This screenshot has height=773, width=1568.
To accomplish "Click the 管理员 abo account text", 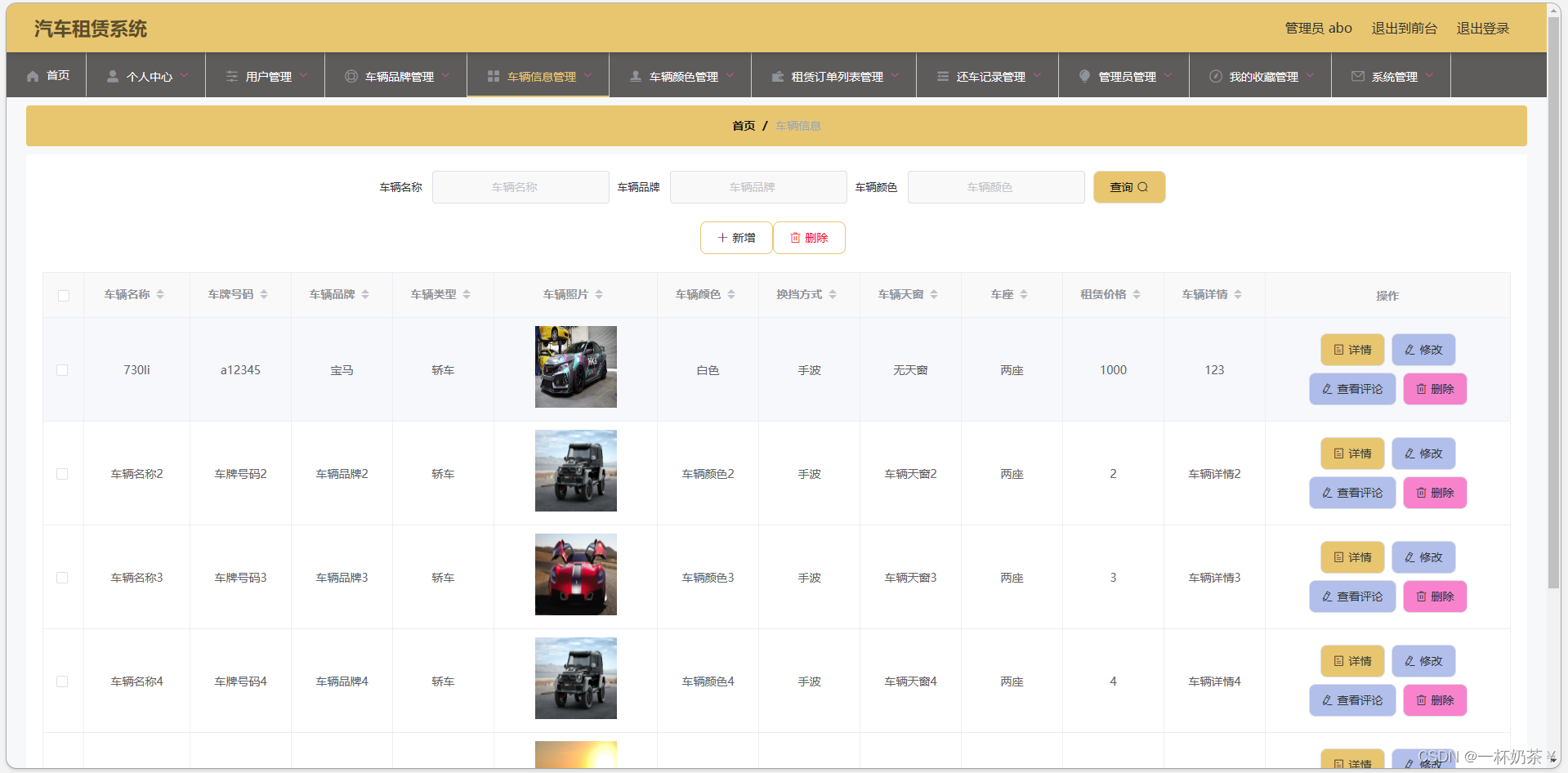I will [x=1318, y=29].
